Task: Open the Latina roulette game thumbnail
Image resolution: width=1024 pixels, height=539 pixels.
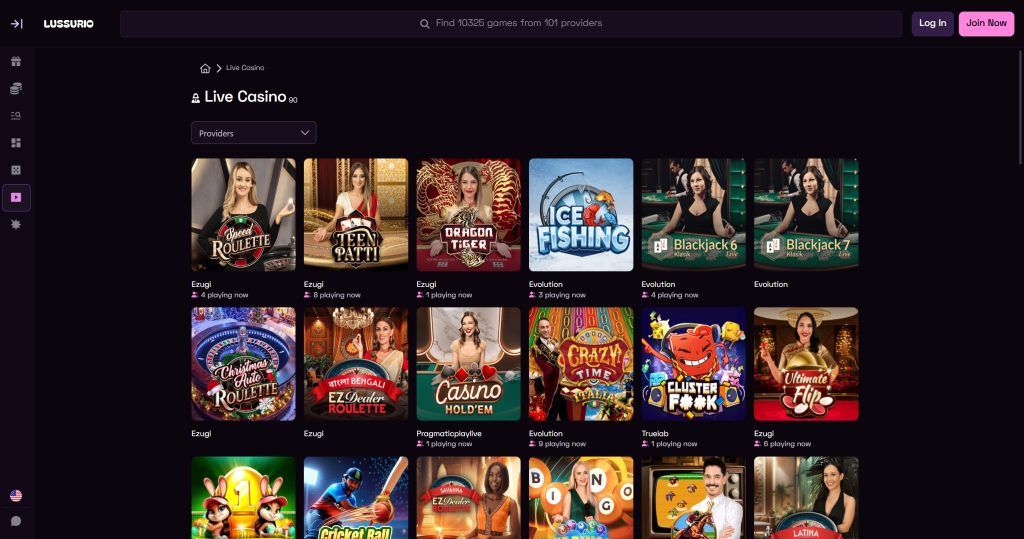Action: [x=806, y=498]
